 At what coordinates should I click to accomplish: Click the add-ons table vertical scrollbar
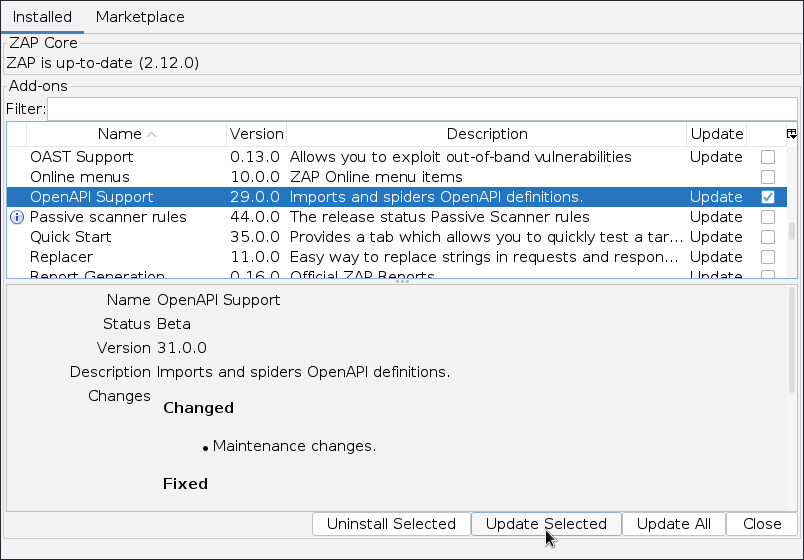click(792, 231)
